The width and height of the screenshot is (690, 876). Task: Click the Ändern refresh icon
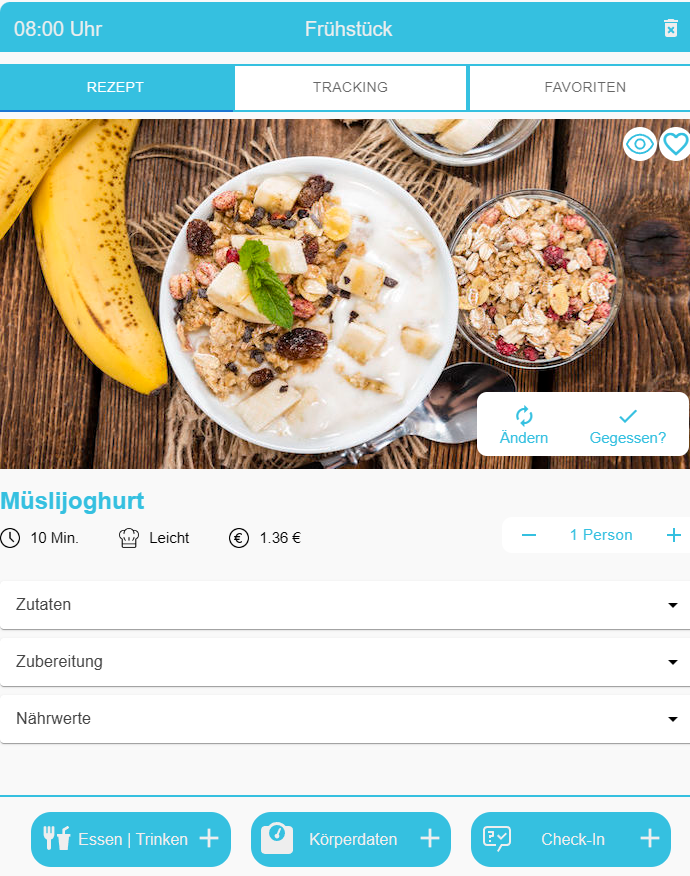tap(524, 416)
